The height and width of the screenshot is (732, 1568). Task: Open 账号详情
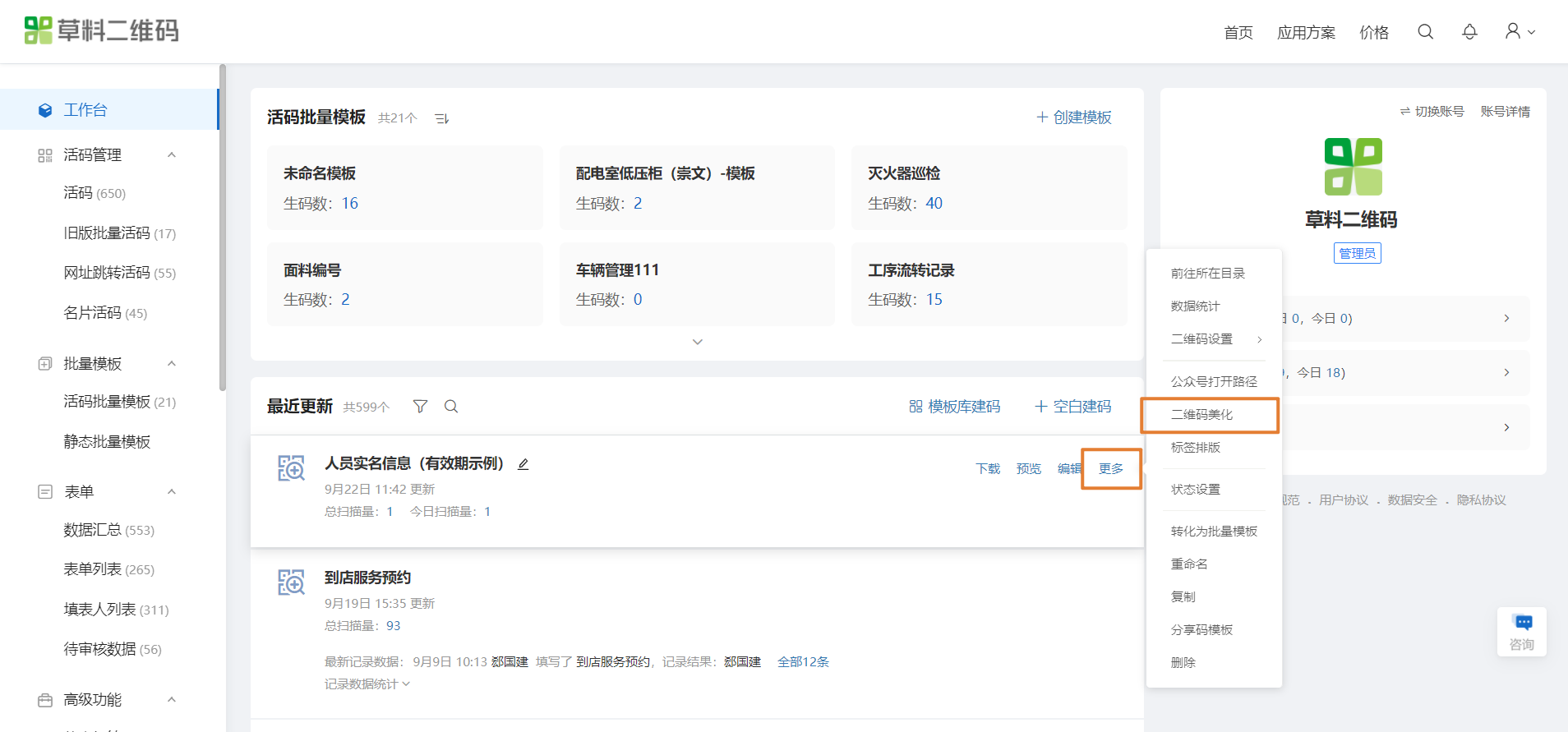(1506, 112)
